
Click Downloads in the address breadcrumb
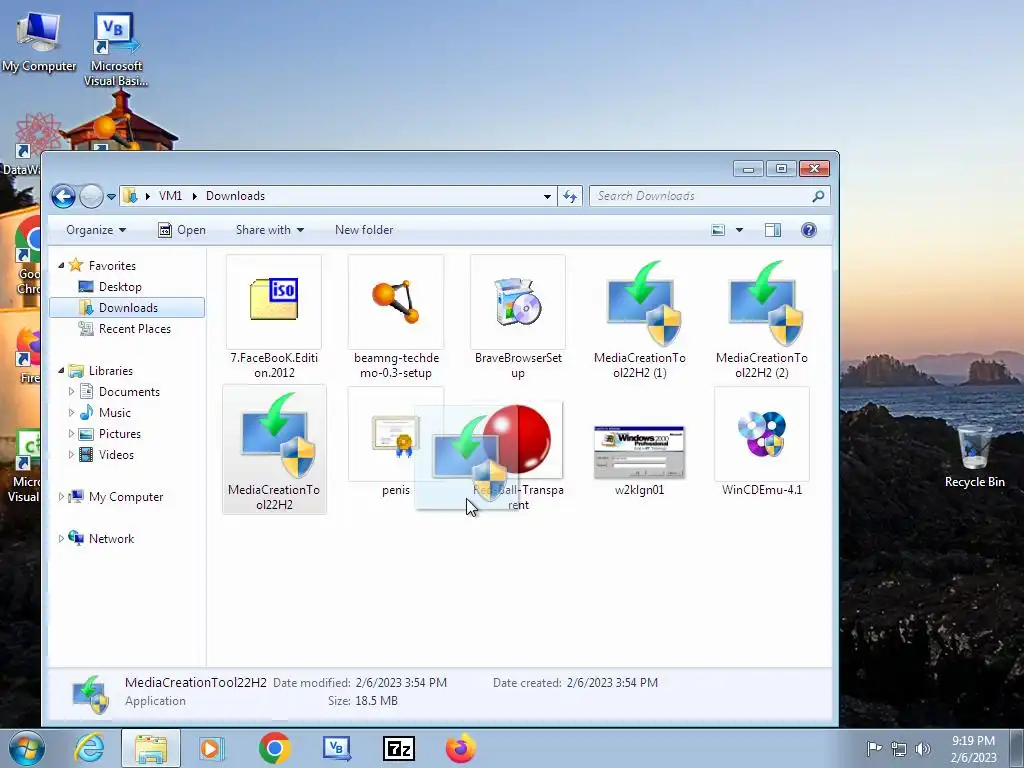(x=235, y=196)
